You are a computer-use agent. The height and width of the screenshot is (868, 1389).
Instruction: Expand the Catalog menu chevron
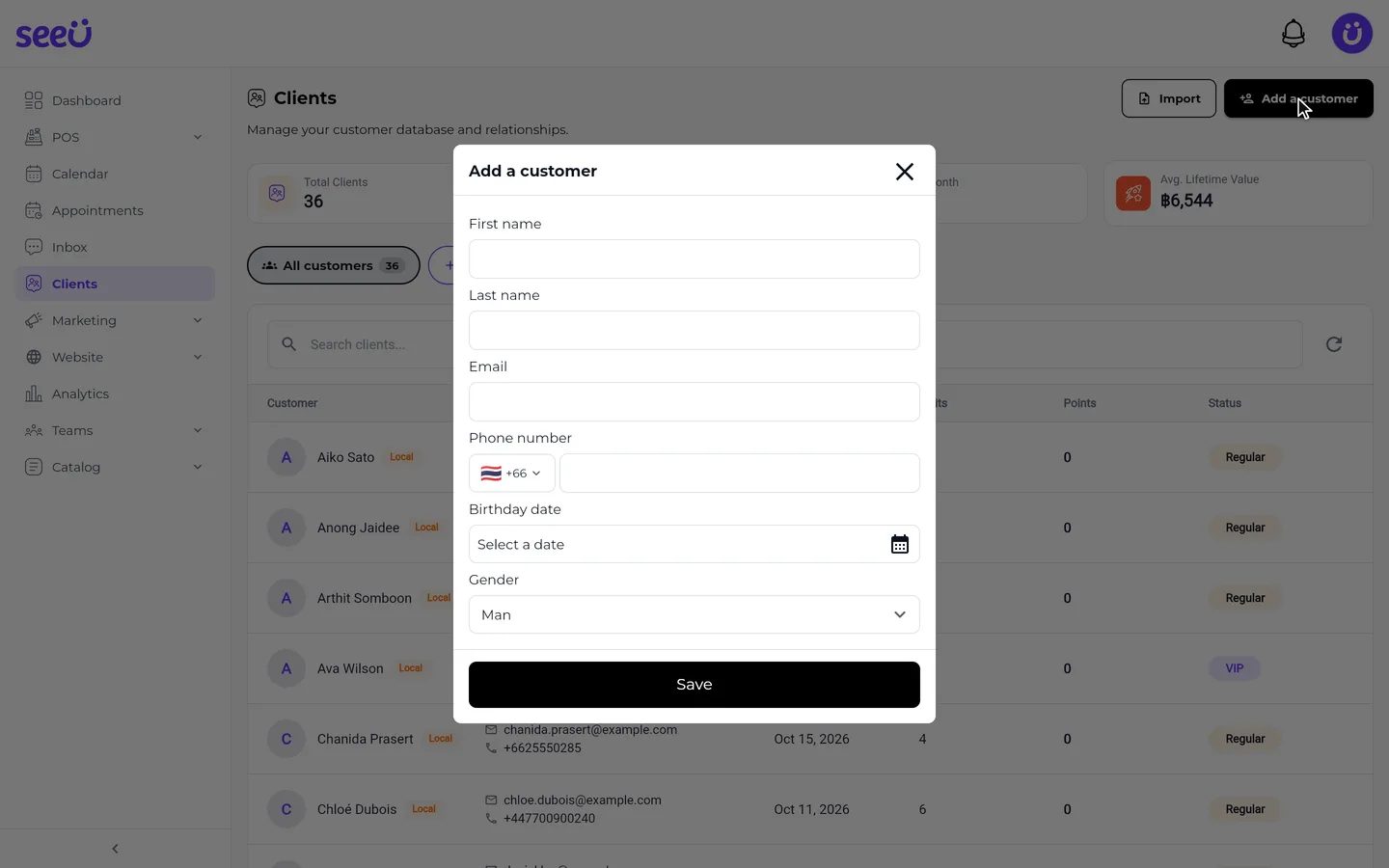198,467
